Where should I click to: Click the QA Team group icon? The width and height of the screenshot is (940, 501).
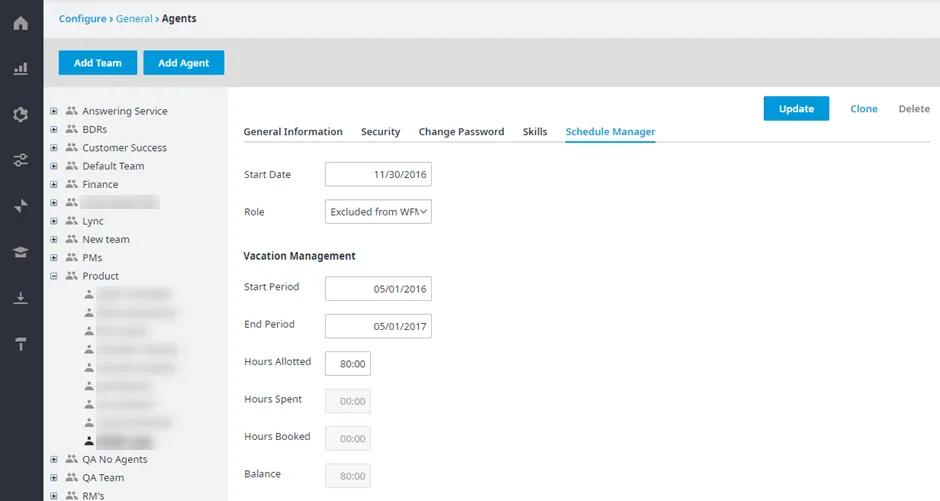point(72,478)
